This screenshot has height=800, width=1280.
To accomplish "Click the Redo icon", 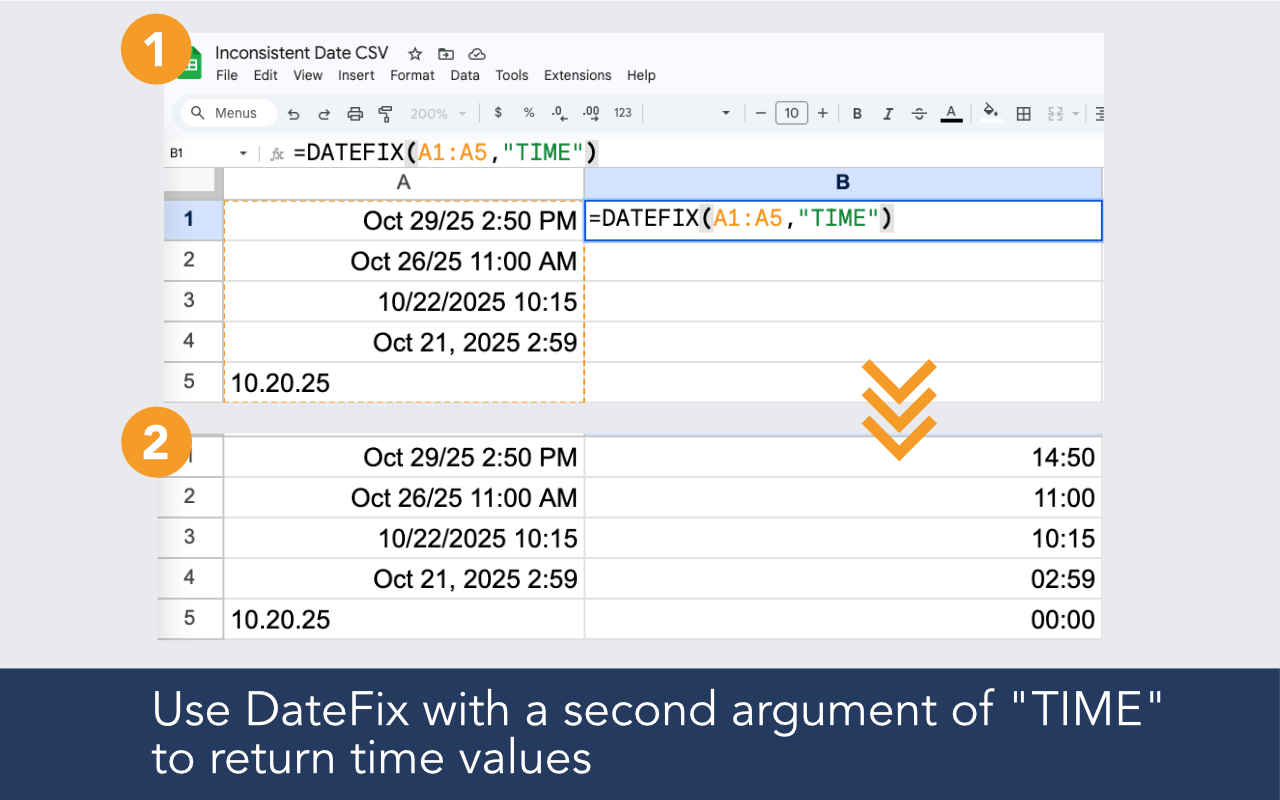I will (x=323, y=113).
